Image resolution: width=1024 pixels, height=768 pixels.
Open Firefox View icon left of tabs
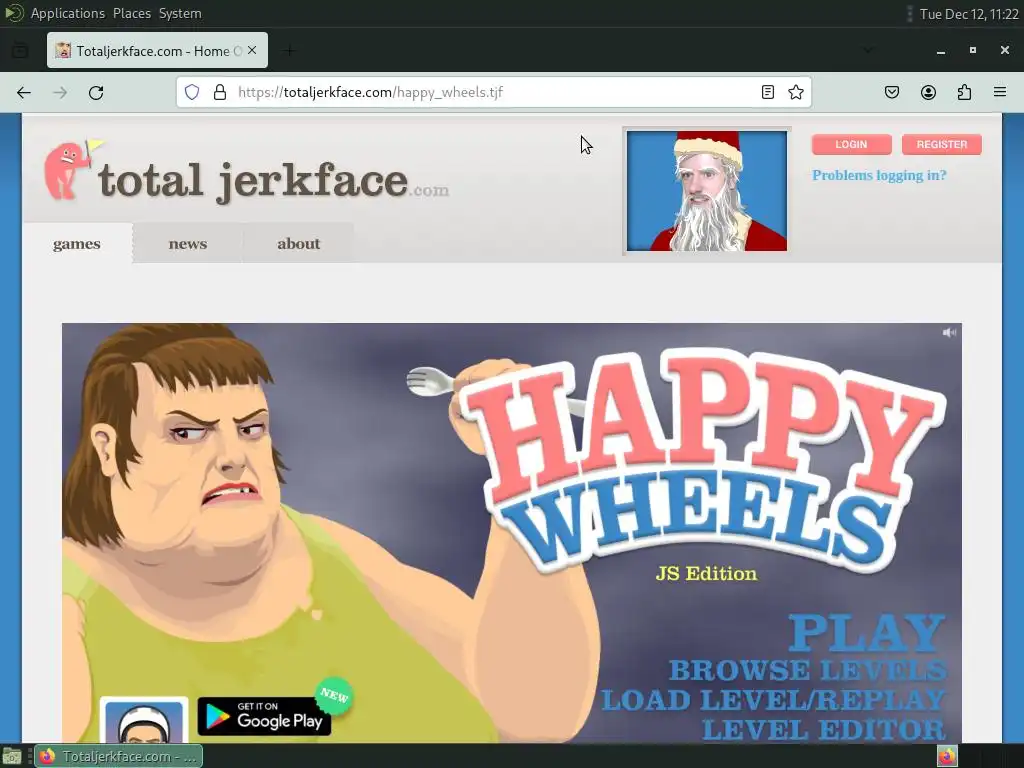(x=20, y=50)
